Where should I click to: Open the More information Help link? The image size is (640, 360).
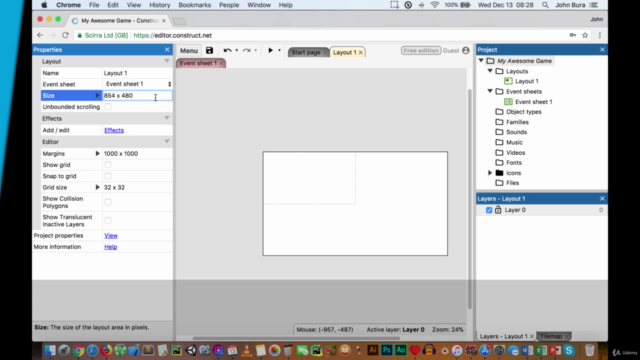[x=111, y=247]
